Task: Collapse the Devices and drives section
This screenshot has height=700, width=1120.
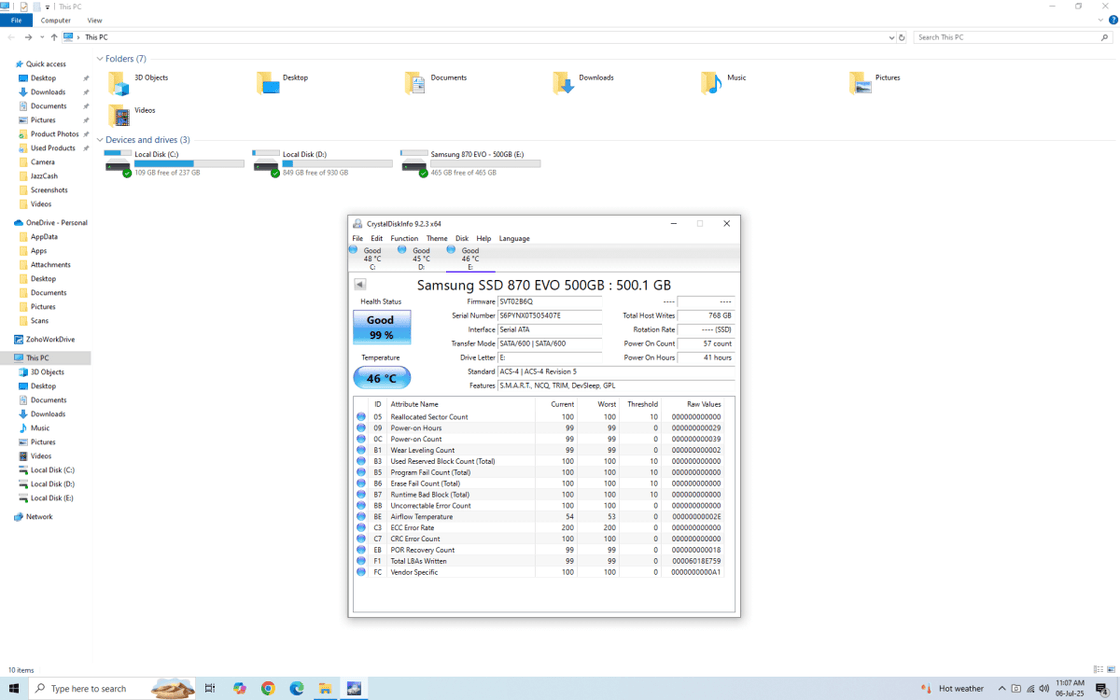Action: 100,140
